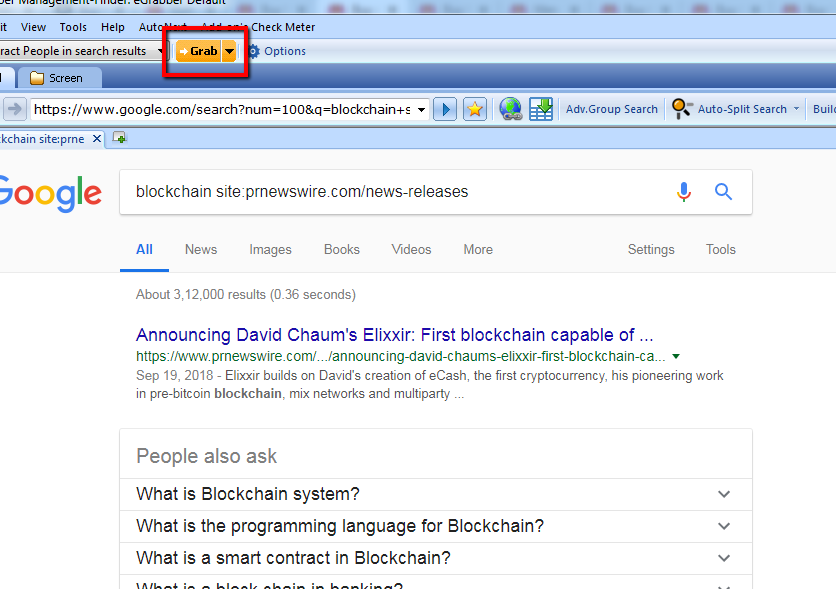Expand the Extract People in search results dropdown
Viewport: 836px width, 589px height.
(160, 51)
